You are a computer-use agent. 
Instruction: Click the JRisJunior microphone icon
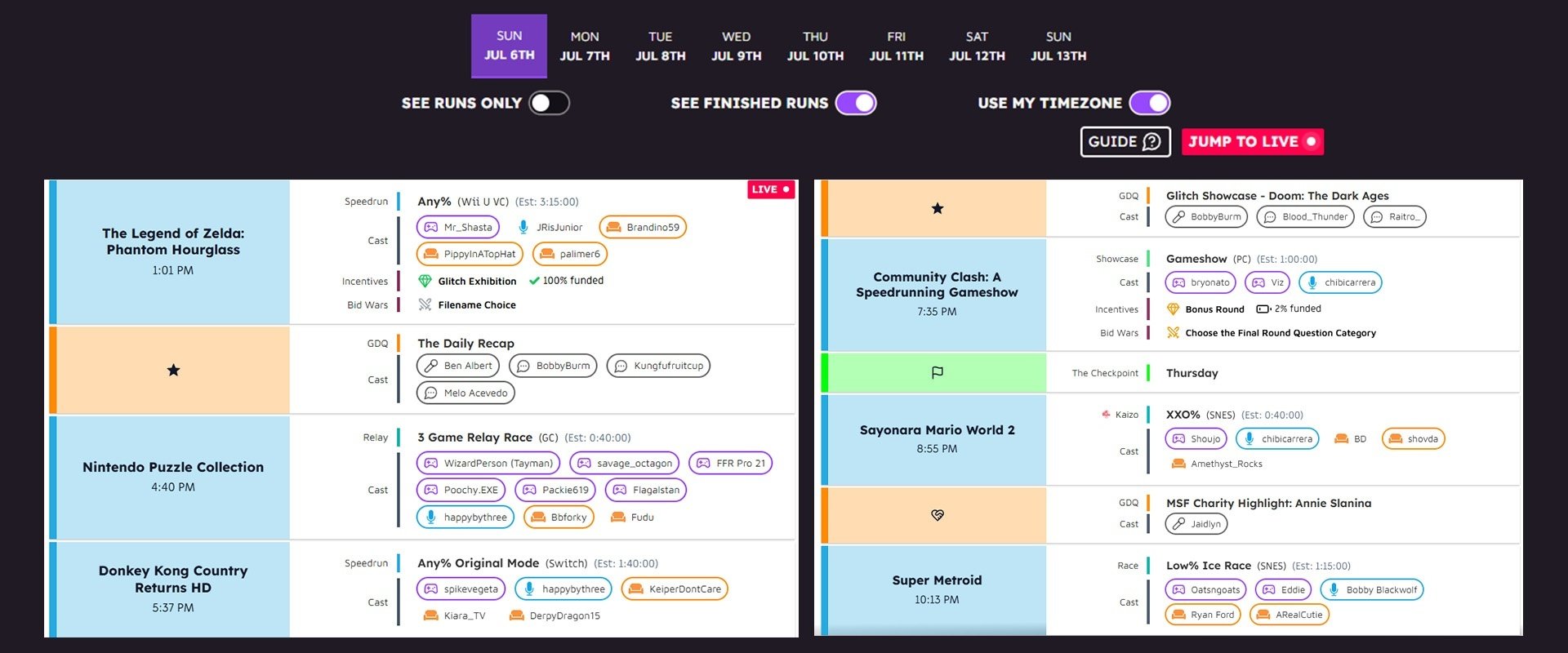(523, 227)
